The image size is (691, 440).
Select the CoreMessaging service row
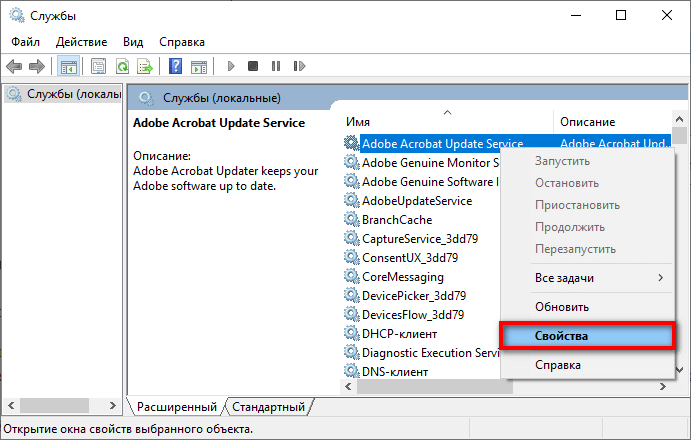tap(422, 276)
